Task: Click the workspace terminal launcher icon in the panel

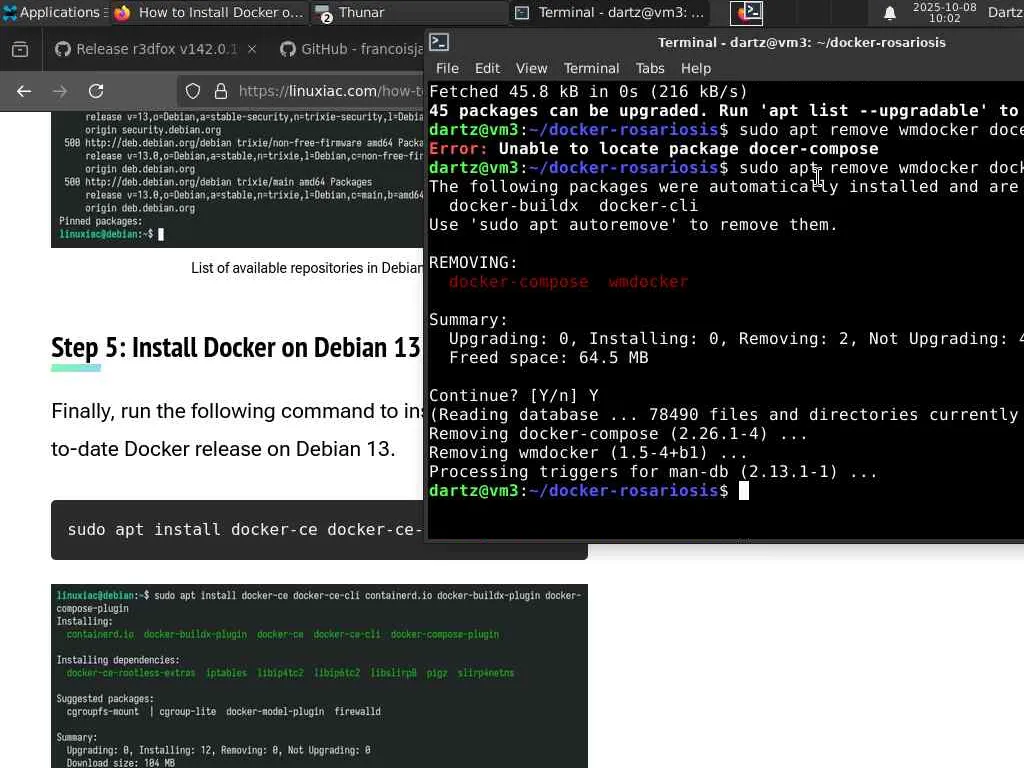Action: [746, 12]
